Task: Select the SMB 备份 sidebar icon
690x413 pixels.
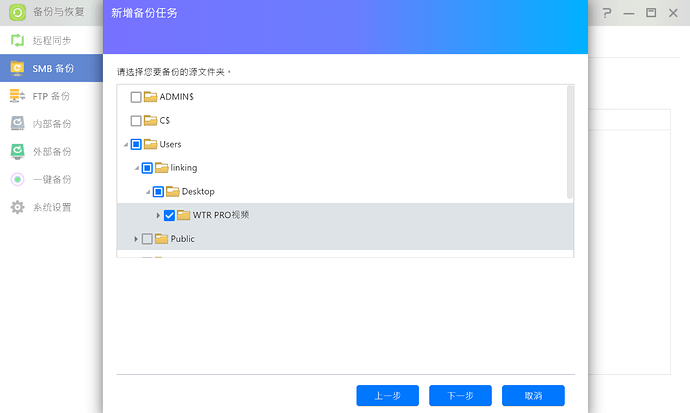Action: (x=17, y=69)
